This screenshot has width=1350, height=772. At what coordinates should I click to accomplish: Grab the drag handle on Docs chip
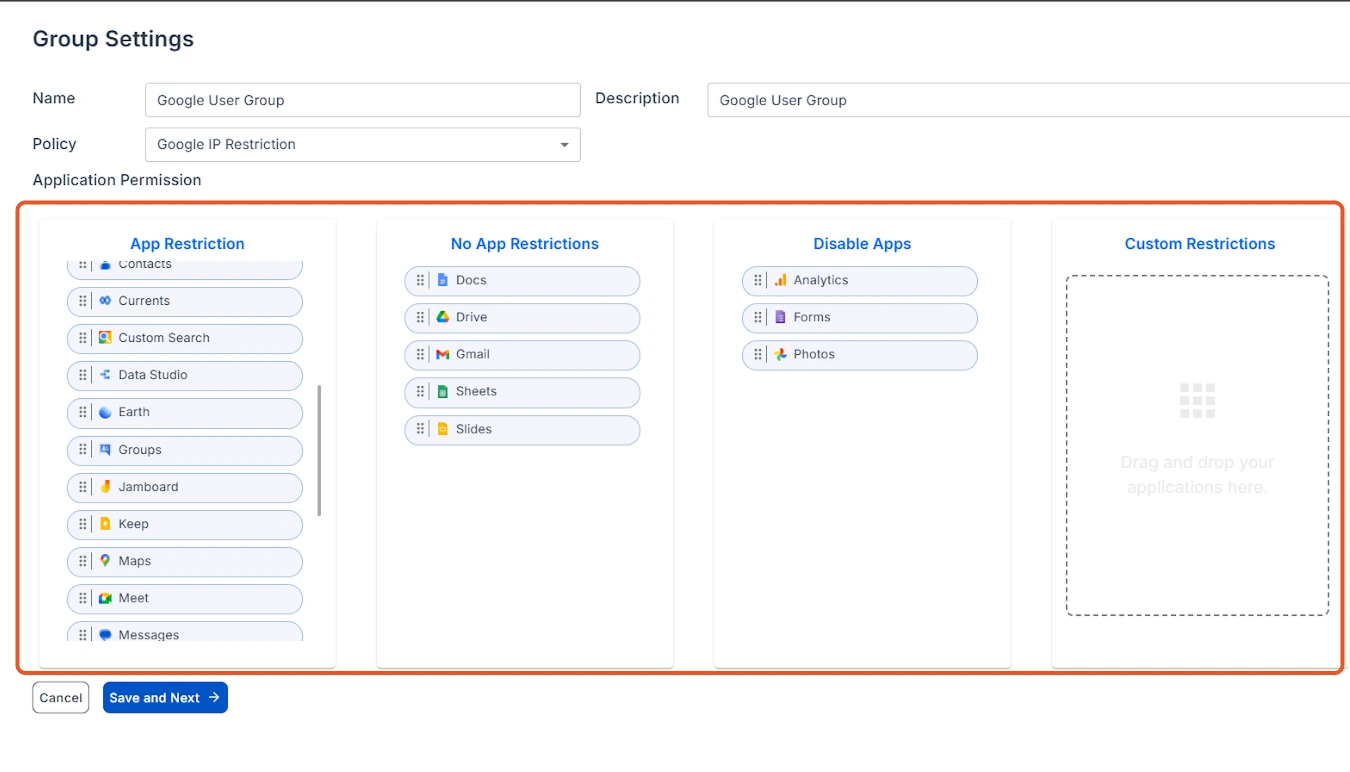(x=421, y=280)
